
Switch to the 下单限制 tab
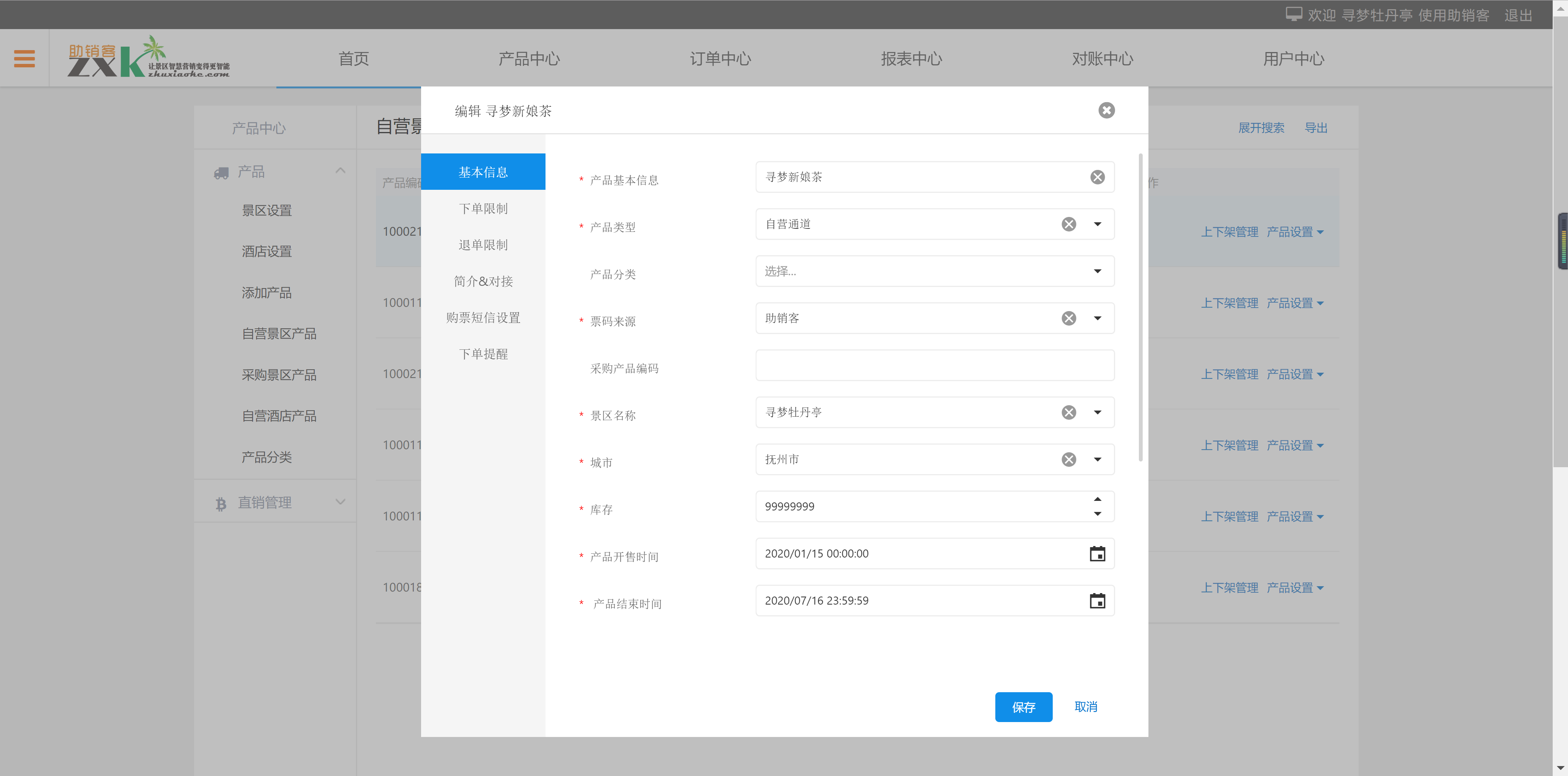(x=483, y=209)
